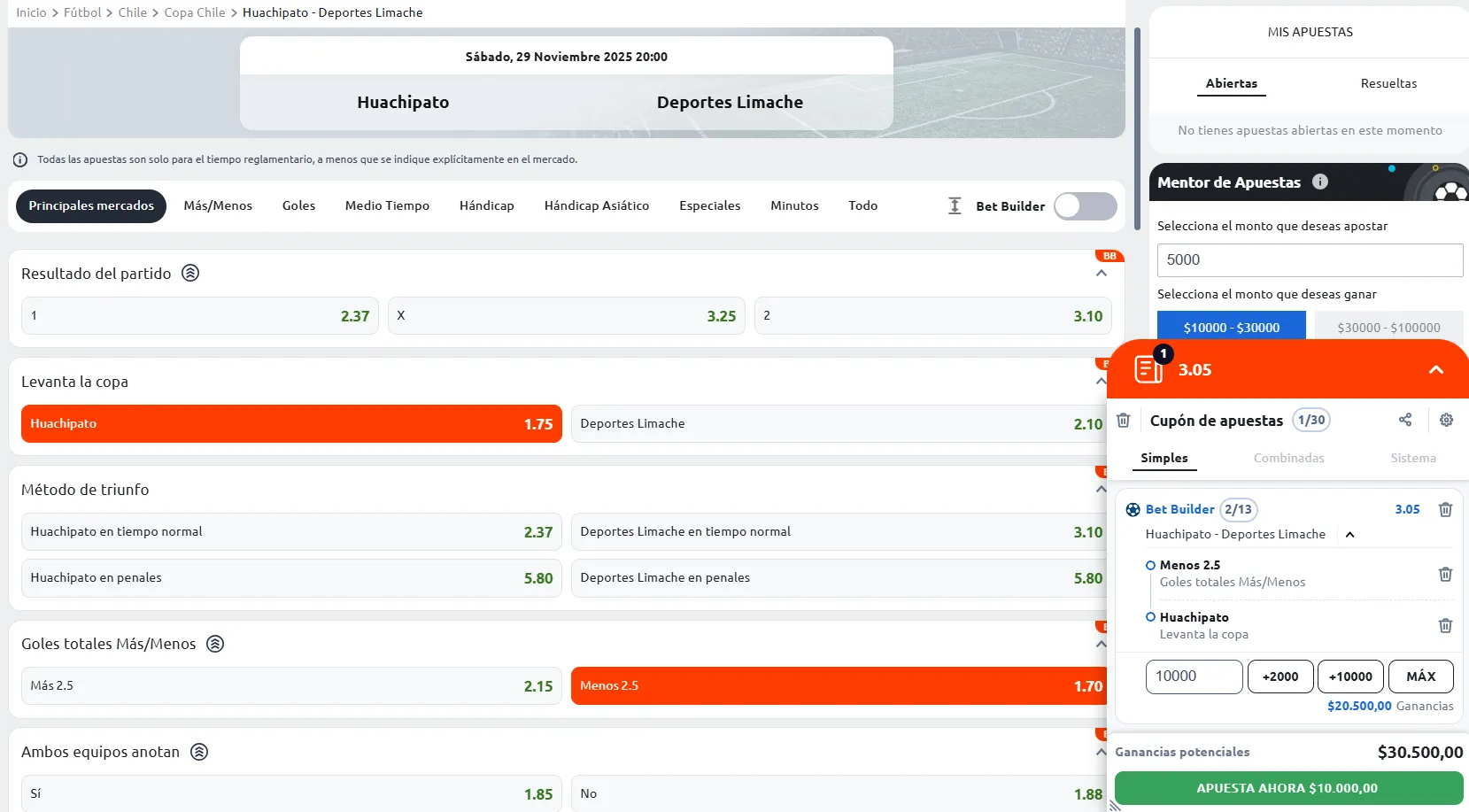Open coupon settings gear icon
The width and height of the screenshot is (1469, 812).
(x=1446, y=420)
